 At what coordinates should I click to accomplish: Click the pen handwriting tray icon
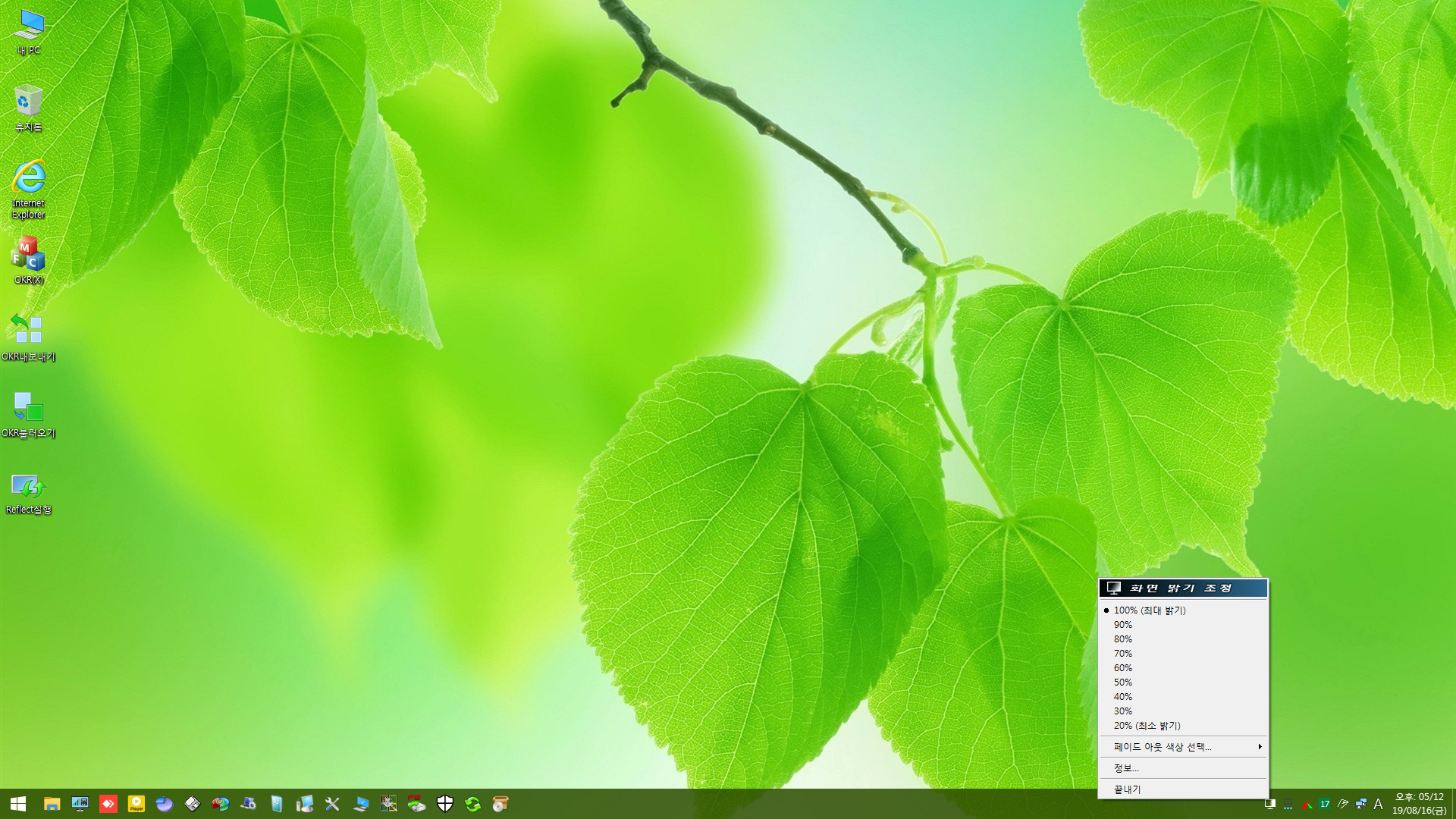click(1343, 804)
